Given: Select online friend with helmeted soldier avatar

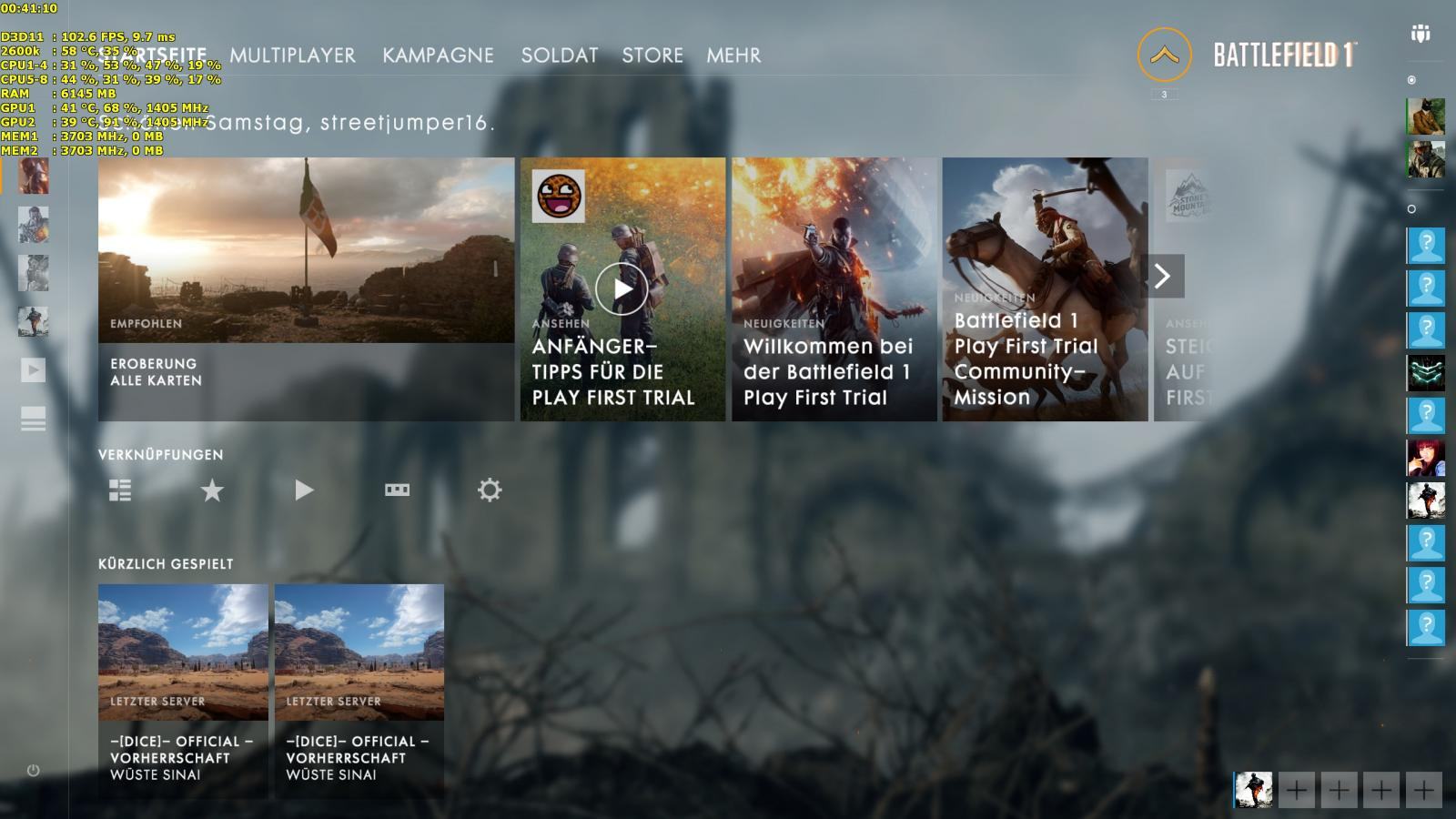Looking at the screenshot, I should (x=1426, y=159).
